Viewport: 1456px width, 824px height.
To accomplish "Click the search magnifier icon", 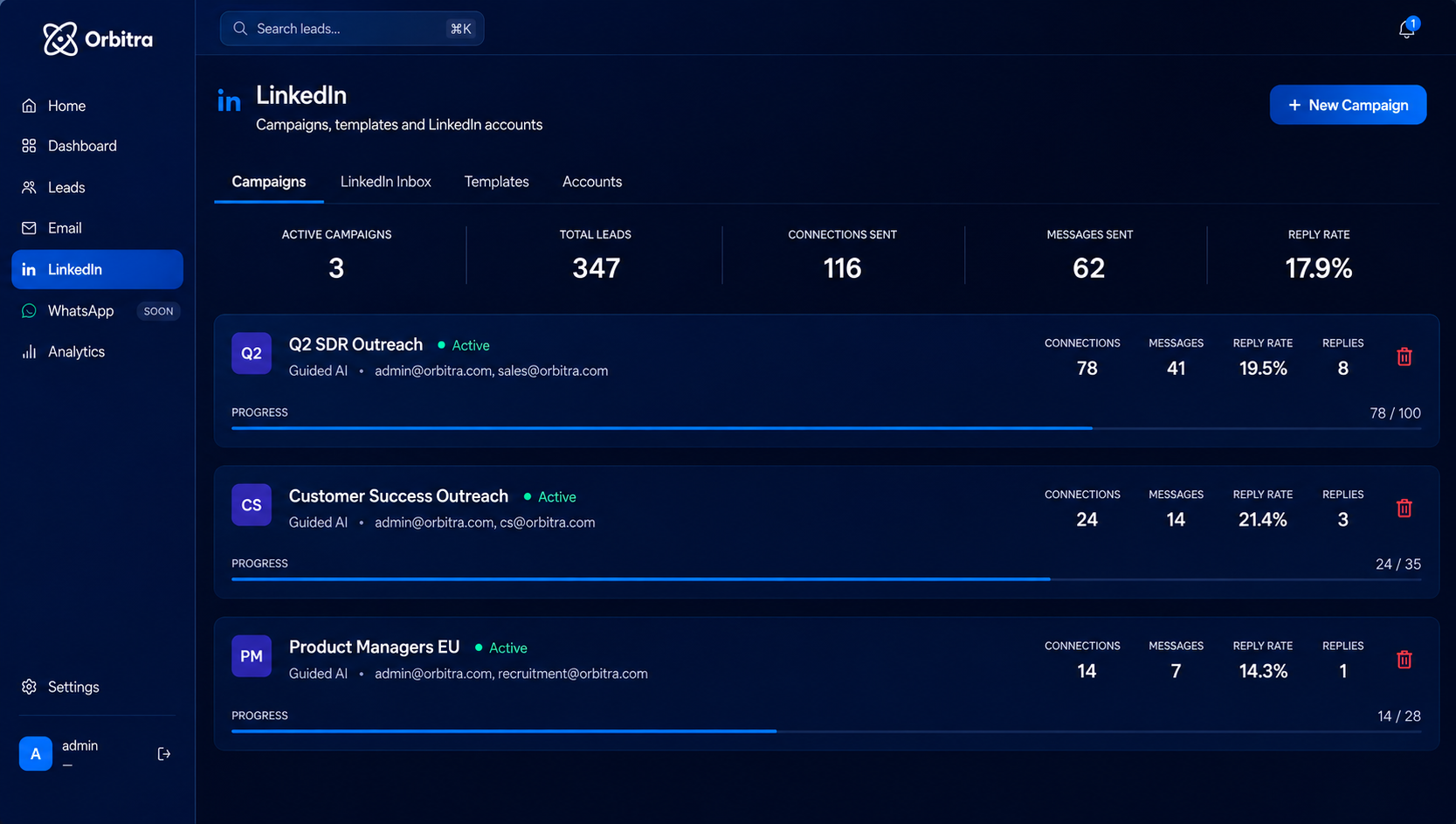I will click(240, 29).
